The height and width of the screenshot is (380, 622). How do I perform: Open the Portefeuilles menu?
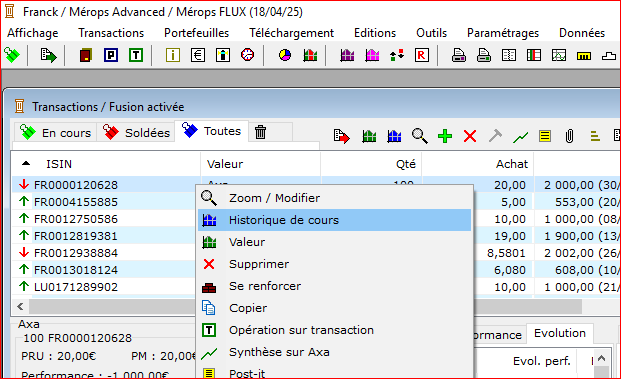pyautogui.click(x=196, y=33)
